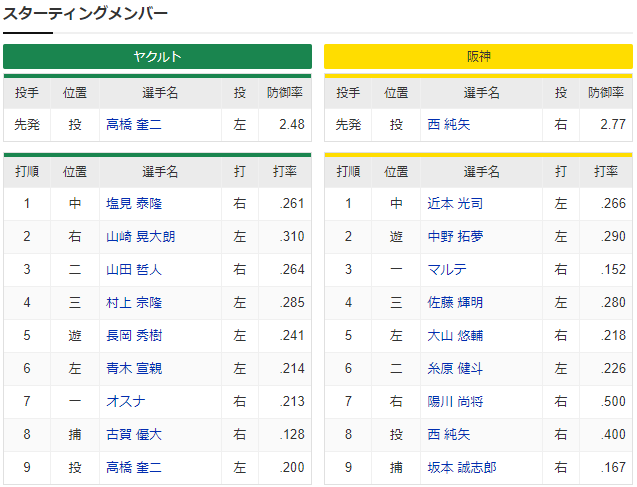Open player link 近本 光司

tap(455, 203)
